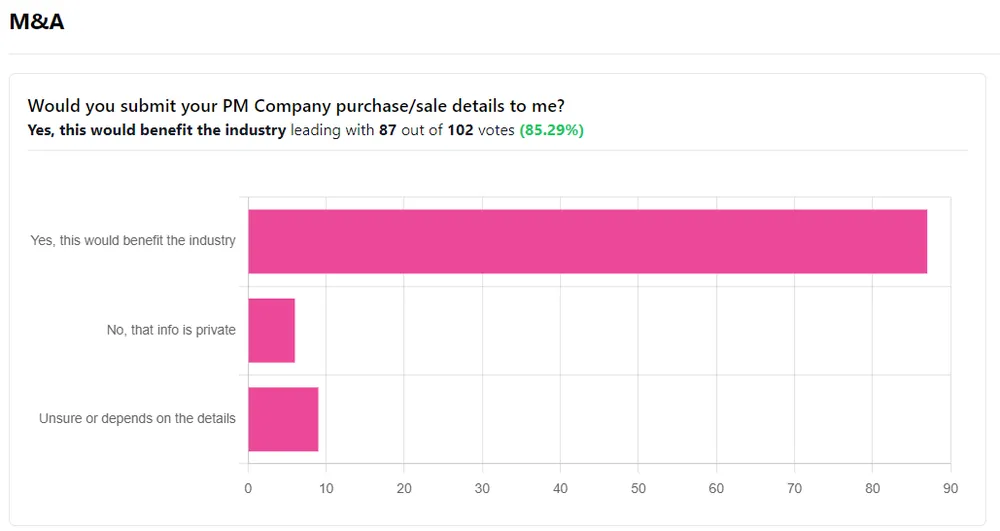Click the 70 tick label on the axis
This screenshot has width=1000, height=531.
[x=794, y=488]
